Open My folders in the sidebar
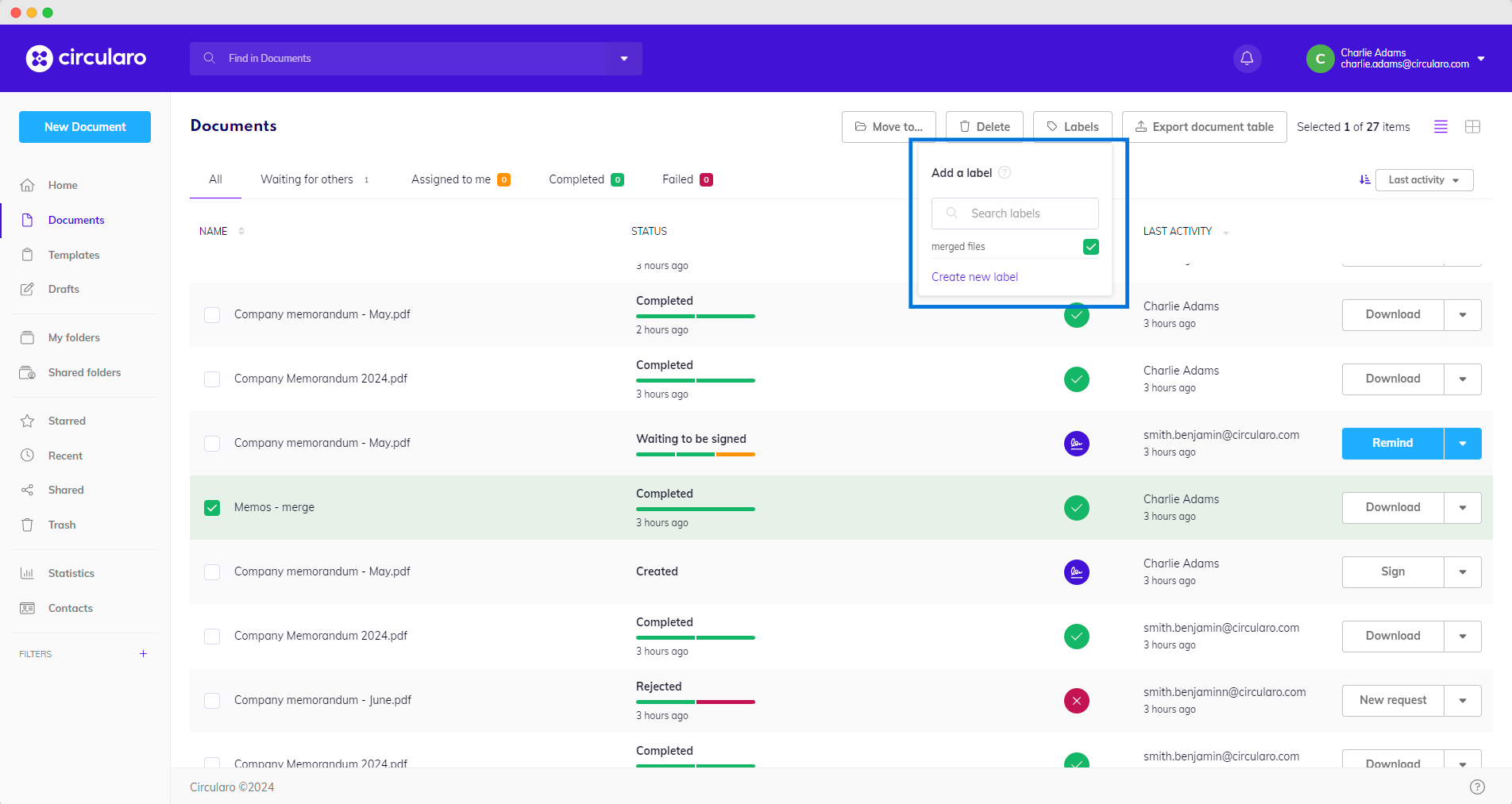 click(74, 337)
